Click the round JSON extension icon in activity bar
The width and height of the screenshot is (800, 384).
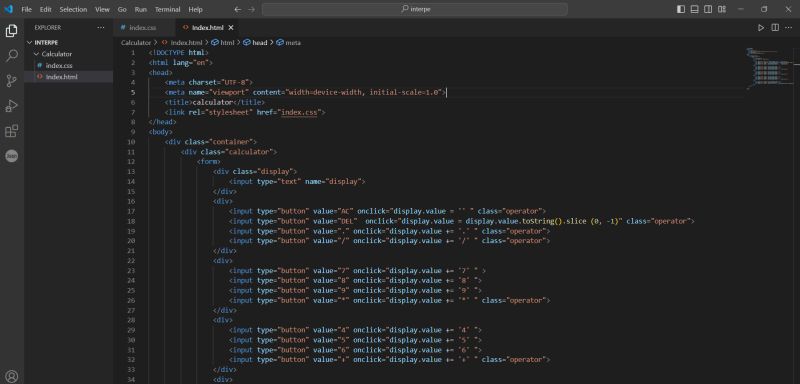11,156
